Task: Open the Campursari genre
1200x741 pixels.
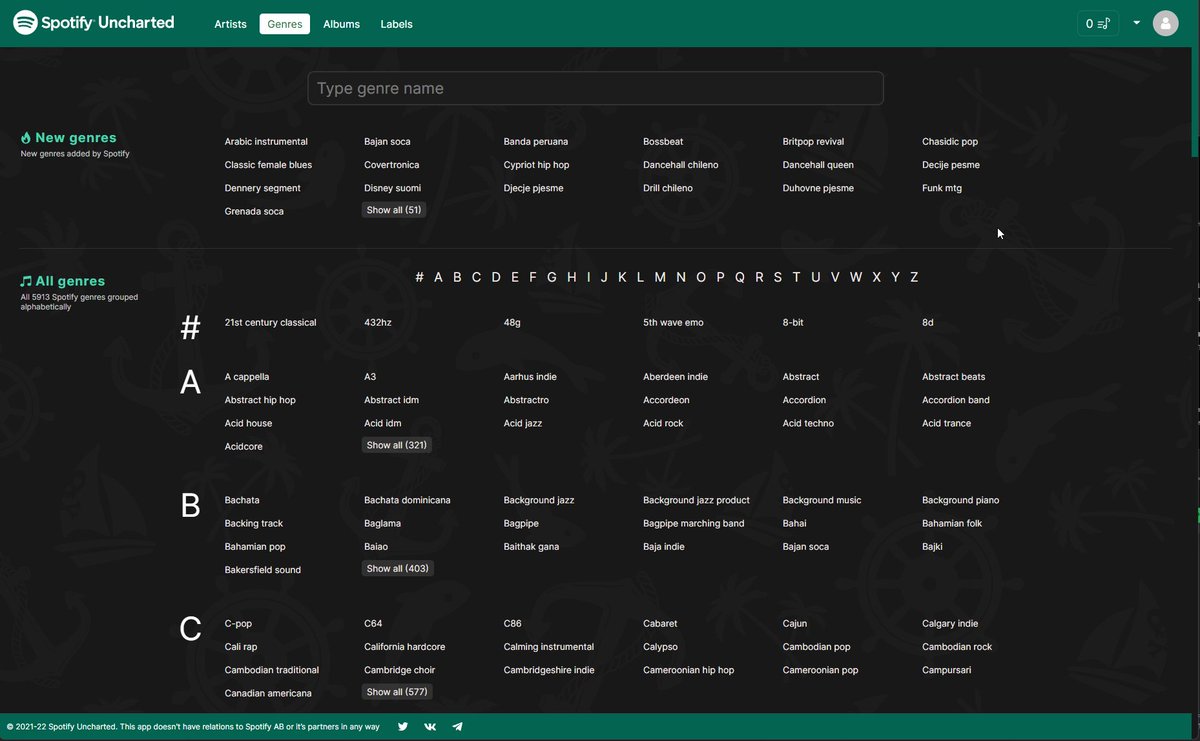Action: (x=946, y=670)
